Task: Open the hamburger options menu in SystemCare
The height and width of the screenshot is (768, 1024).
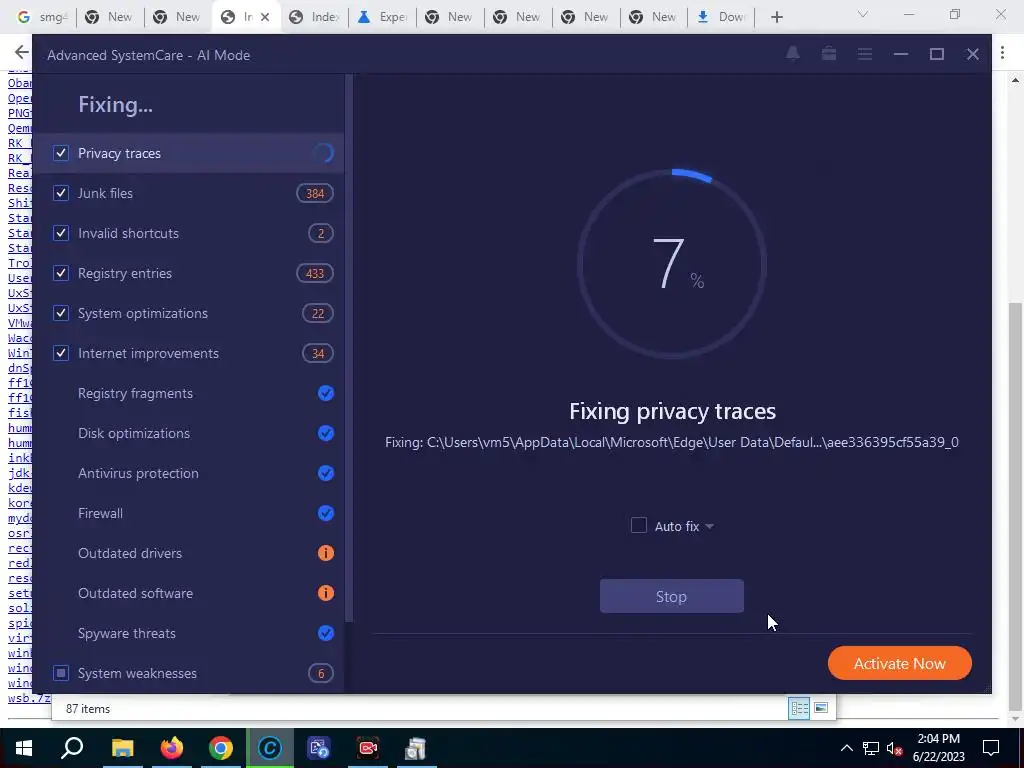Action: click(x=865, y=54)
